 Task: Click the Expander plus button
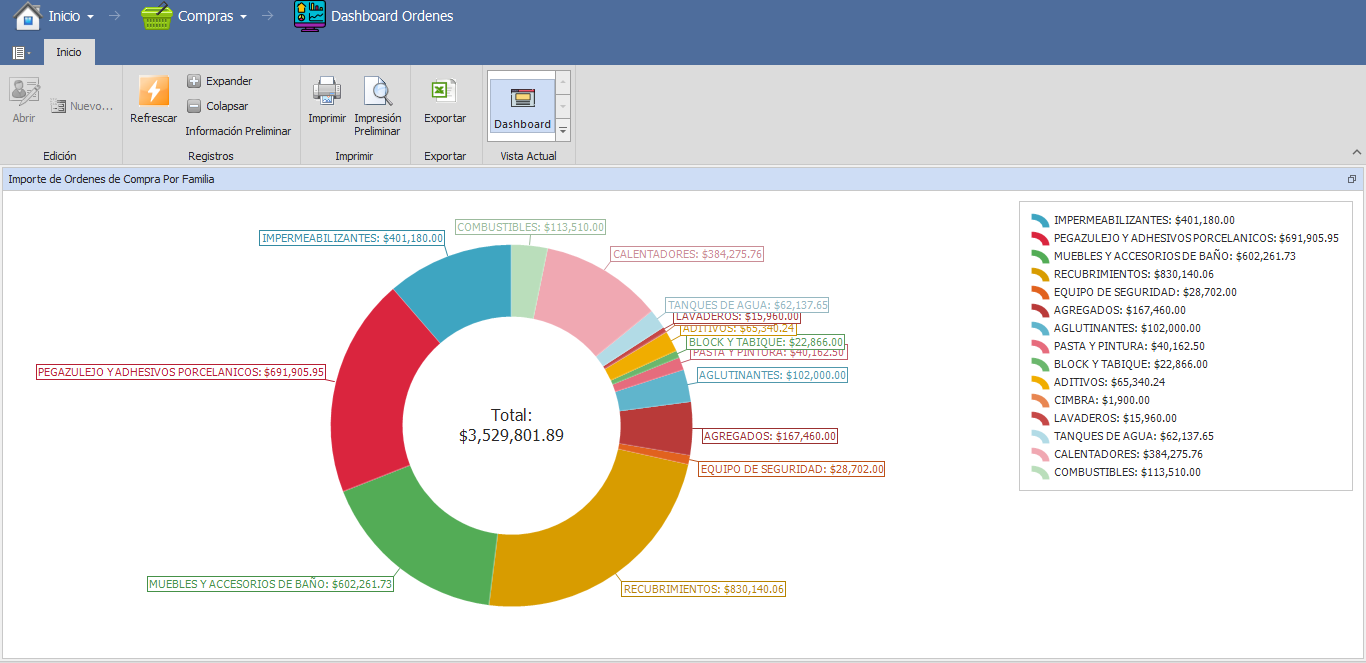pyautogui.click(x=219, y=81)
